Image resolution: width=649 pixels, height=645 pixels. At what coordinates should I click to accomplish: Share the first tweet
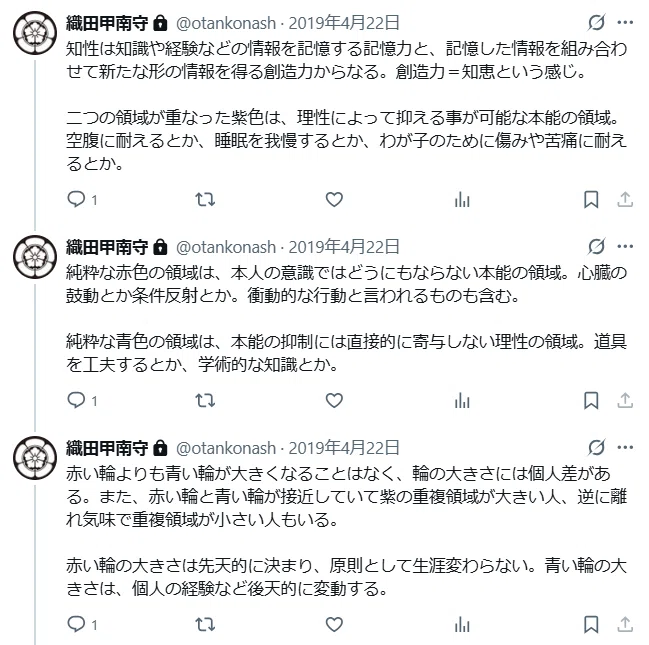pyautogui.click(x=625, y=200)
